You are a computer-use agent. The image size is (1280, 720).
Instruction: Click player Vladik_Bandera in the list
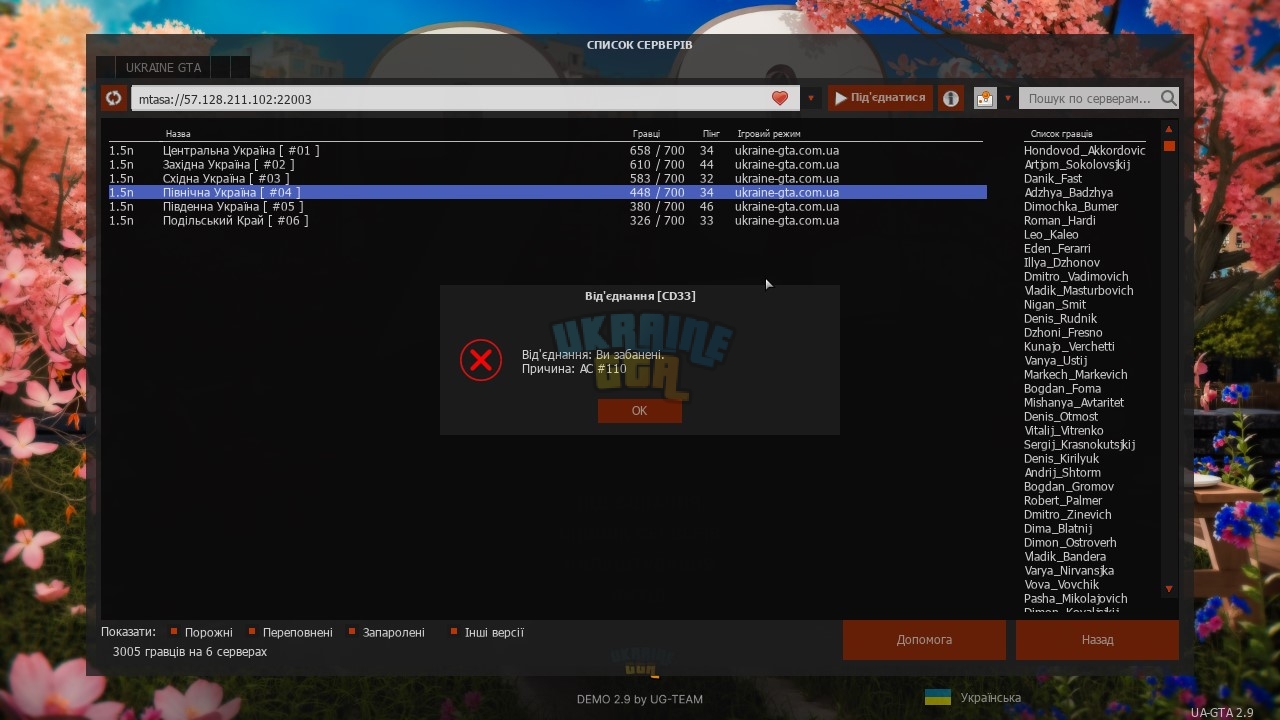tap(1065, 557)
